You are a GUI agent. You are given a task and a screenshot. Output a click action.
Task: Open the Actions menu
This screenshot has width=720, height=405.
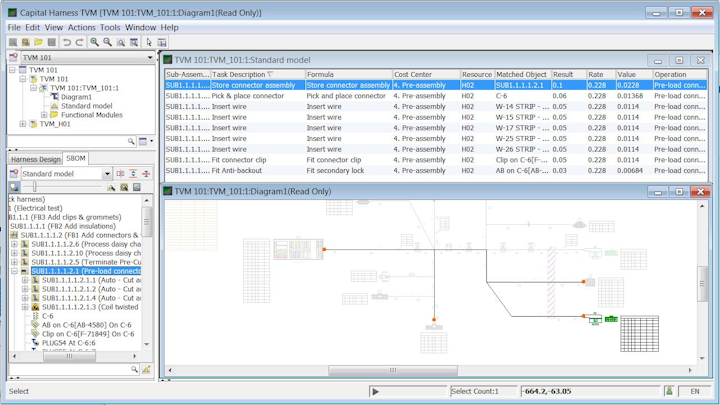[x=82, y=28]
